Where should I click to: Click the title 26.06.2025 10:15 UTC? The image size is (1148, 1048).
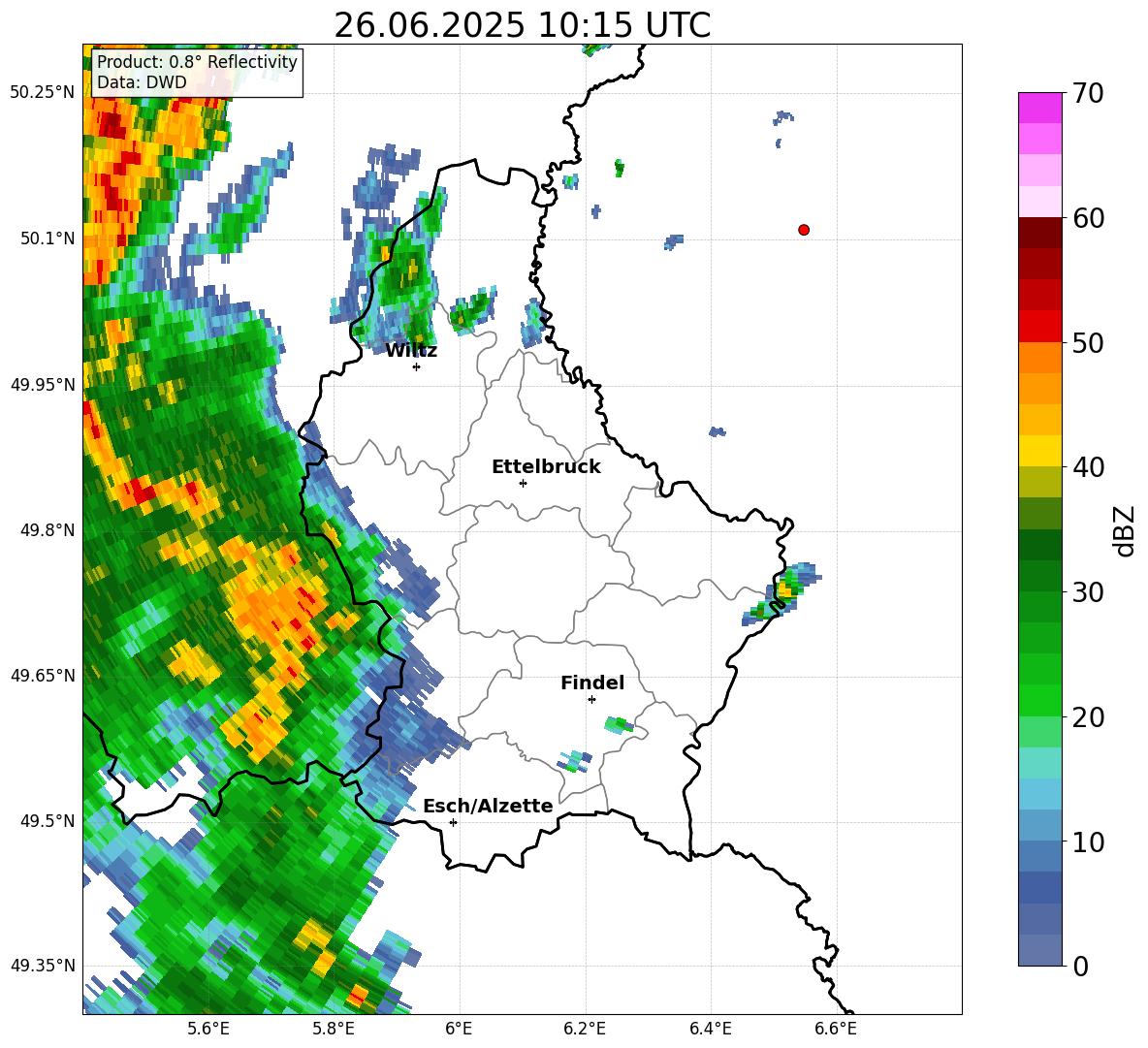coord(522,25)
